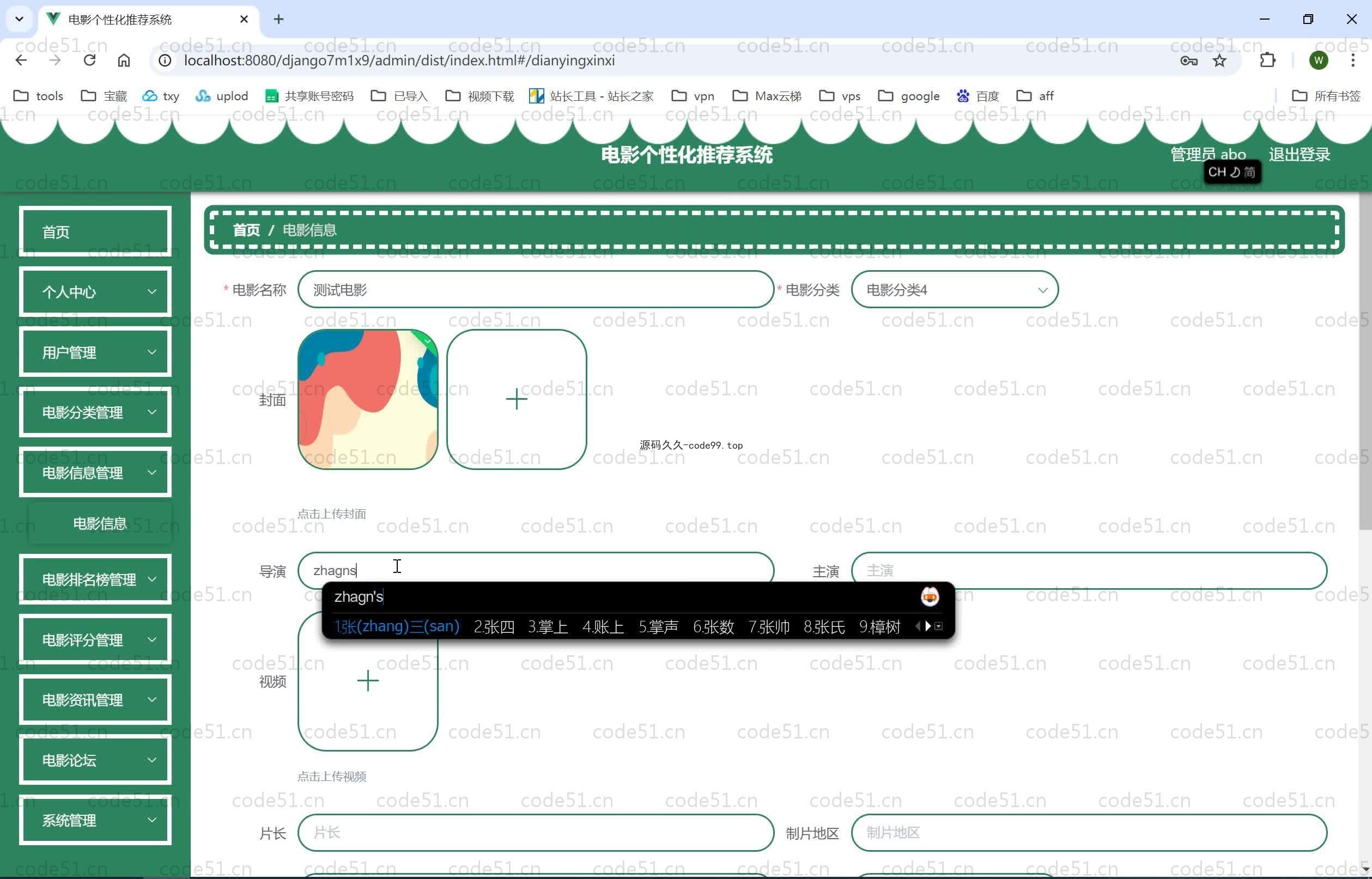Viewport: 1372px width, 879px height.
Task: Click the 首页 breadcrumb link
Action: click(x=246, y=230)
